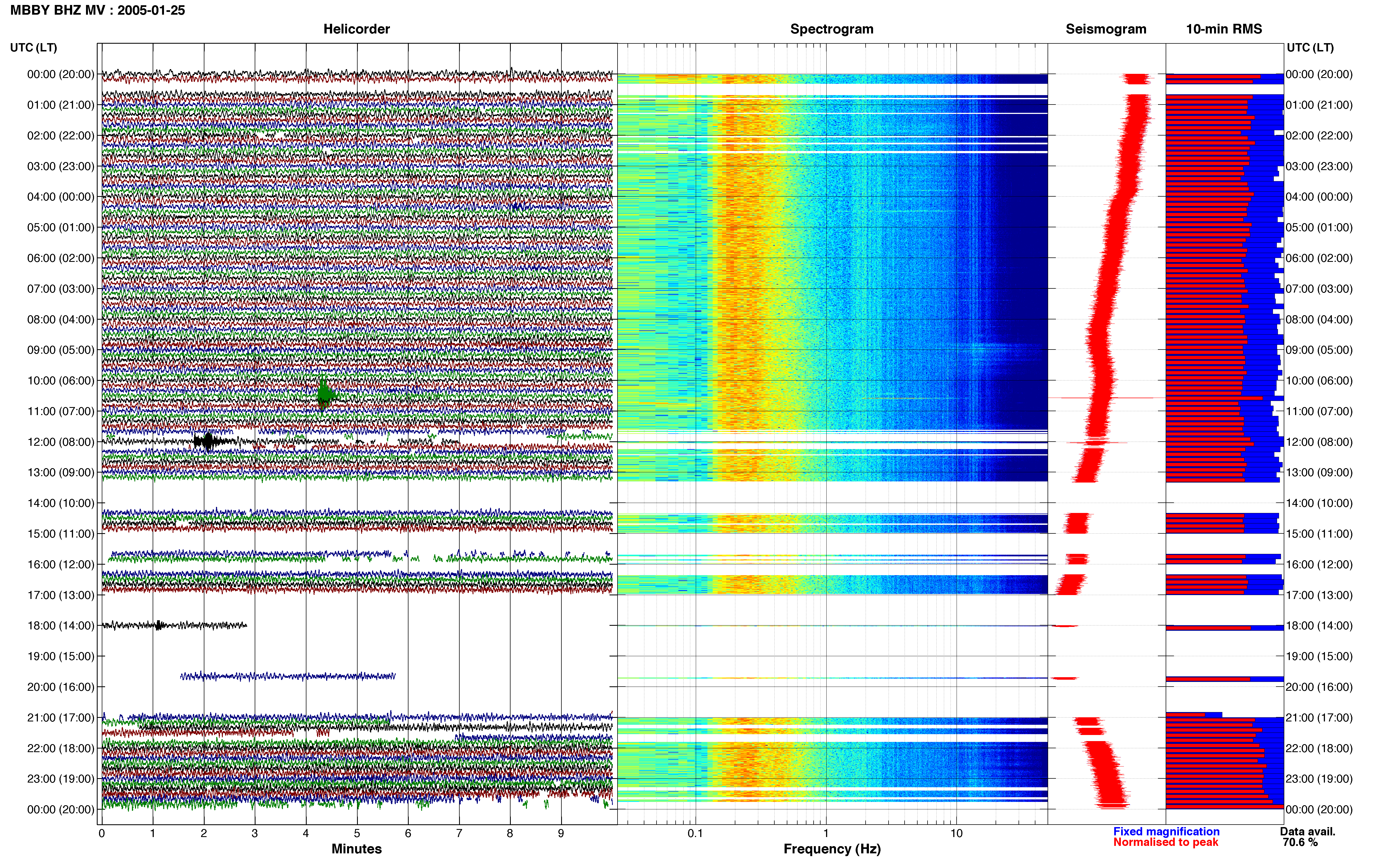This screenshot has width=1388, height=868.
Task: Click the right 'UTC (LT)' axis label
Action: (1310, 48)
